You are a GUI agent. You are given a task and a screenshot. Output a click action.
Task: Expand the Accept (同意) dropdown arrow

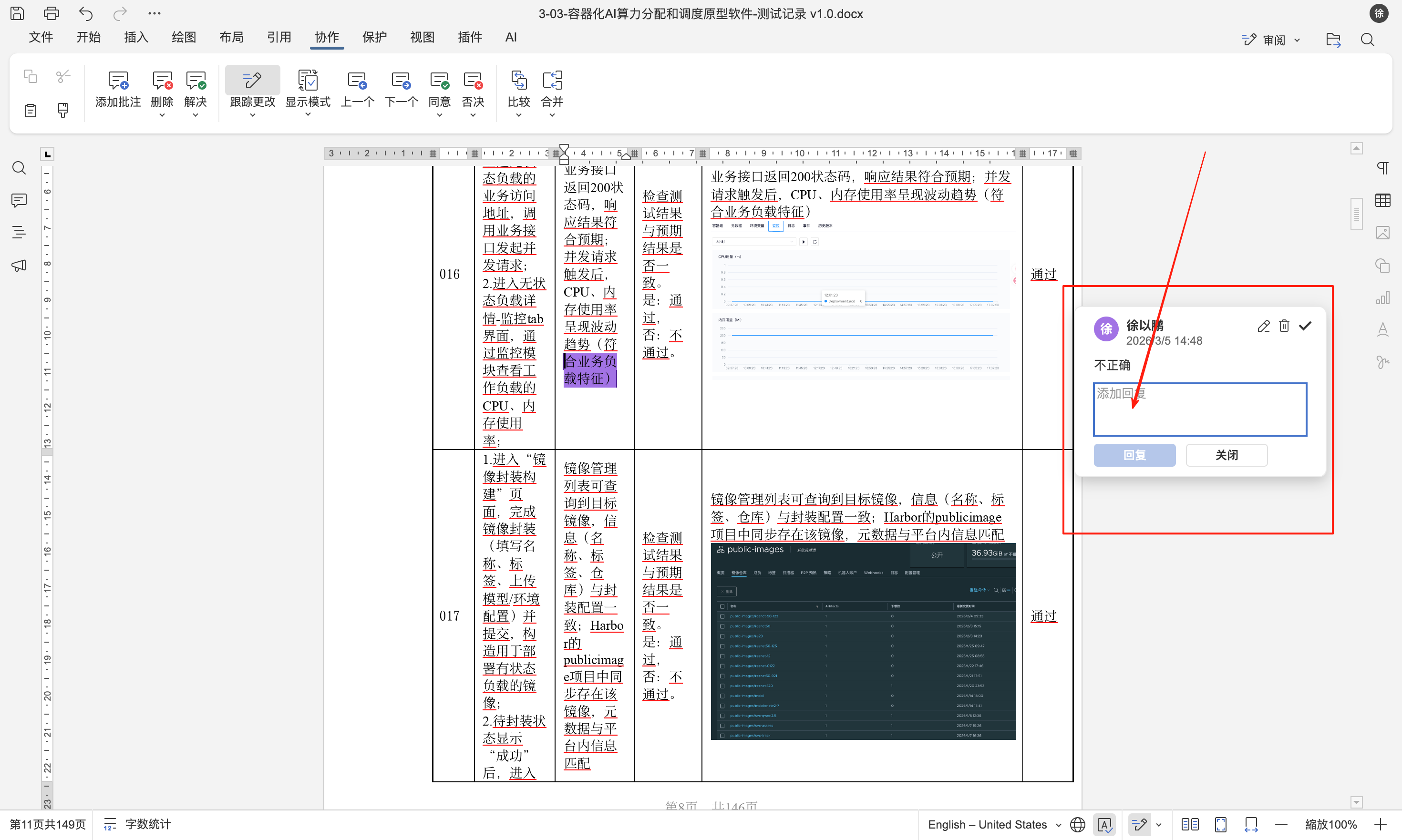pos(439,115)
